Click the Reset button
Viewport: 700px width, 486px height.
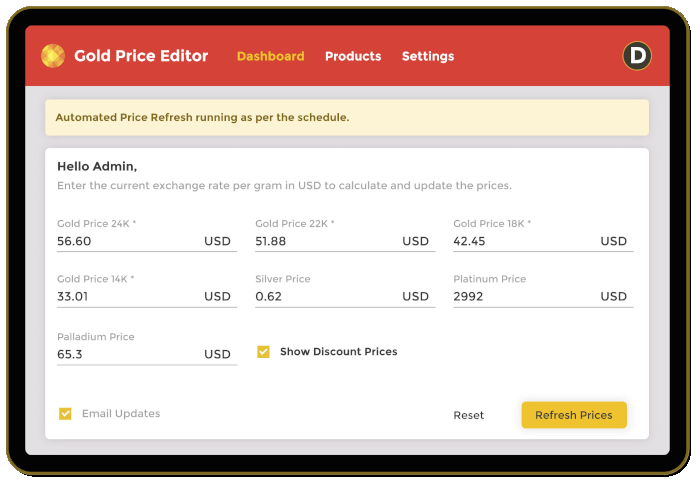(469, 415)
